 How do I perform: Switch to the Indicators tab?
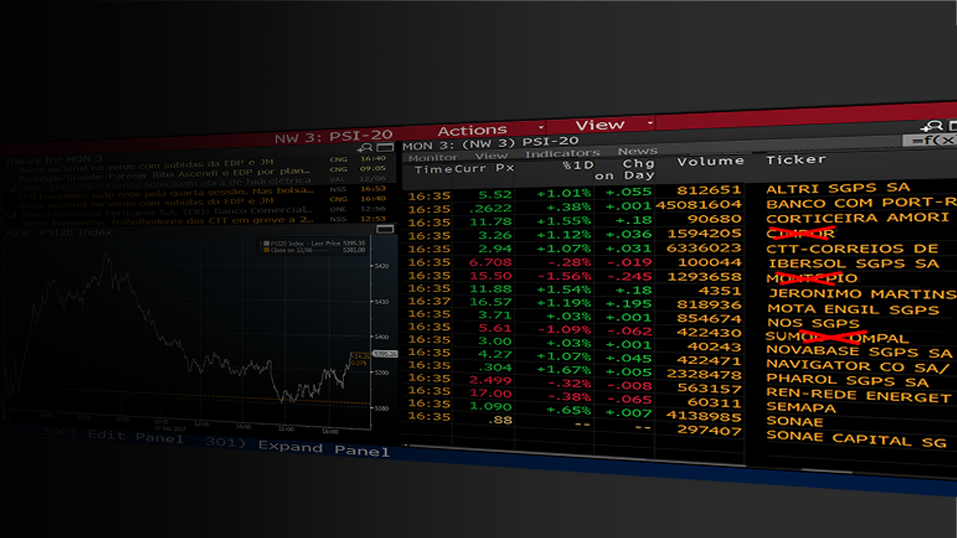coord(562,154)
